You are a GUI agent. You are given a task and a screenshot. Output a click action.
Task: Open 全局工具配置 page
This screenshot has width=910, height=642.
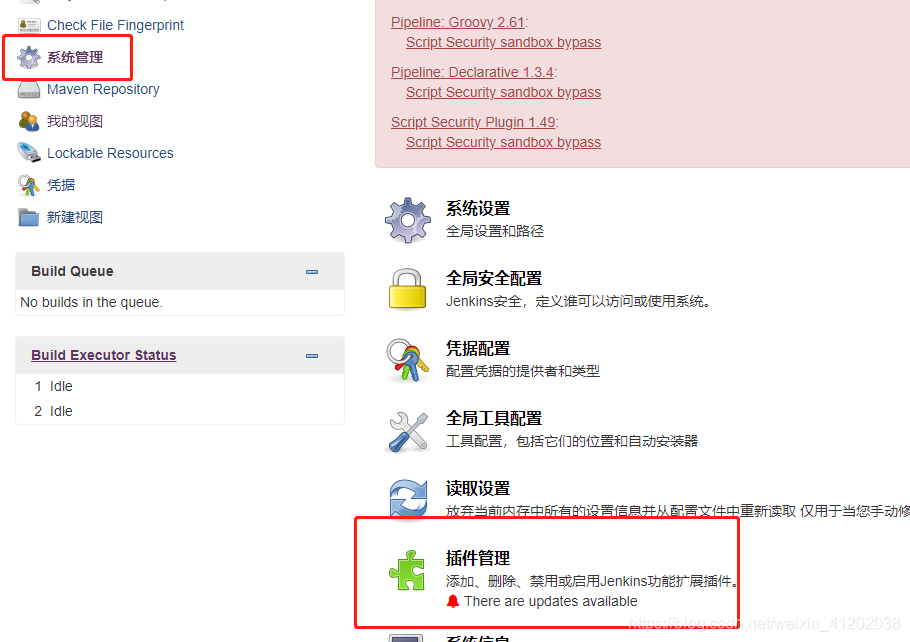click(494, 419)
